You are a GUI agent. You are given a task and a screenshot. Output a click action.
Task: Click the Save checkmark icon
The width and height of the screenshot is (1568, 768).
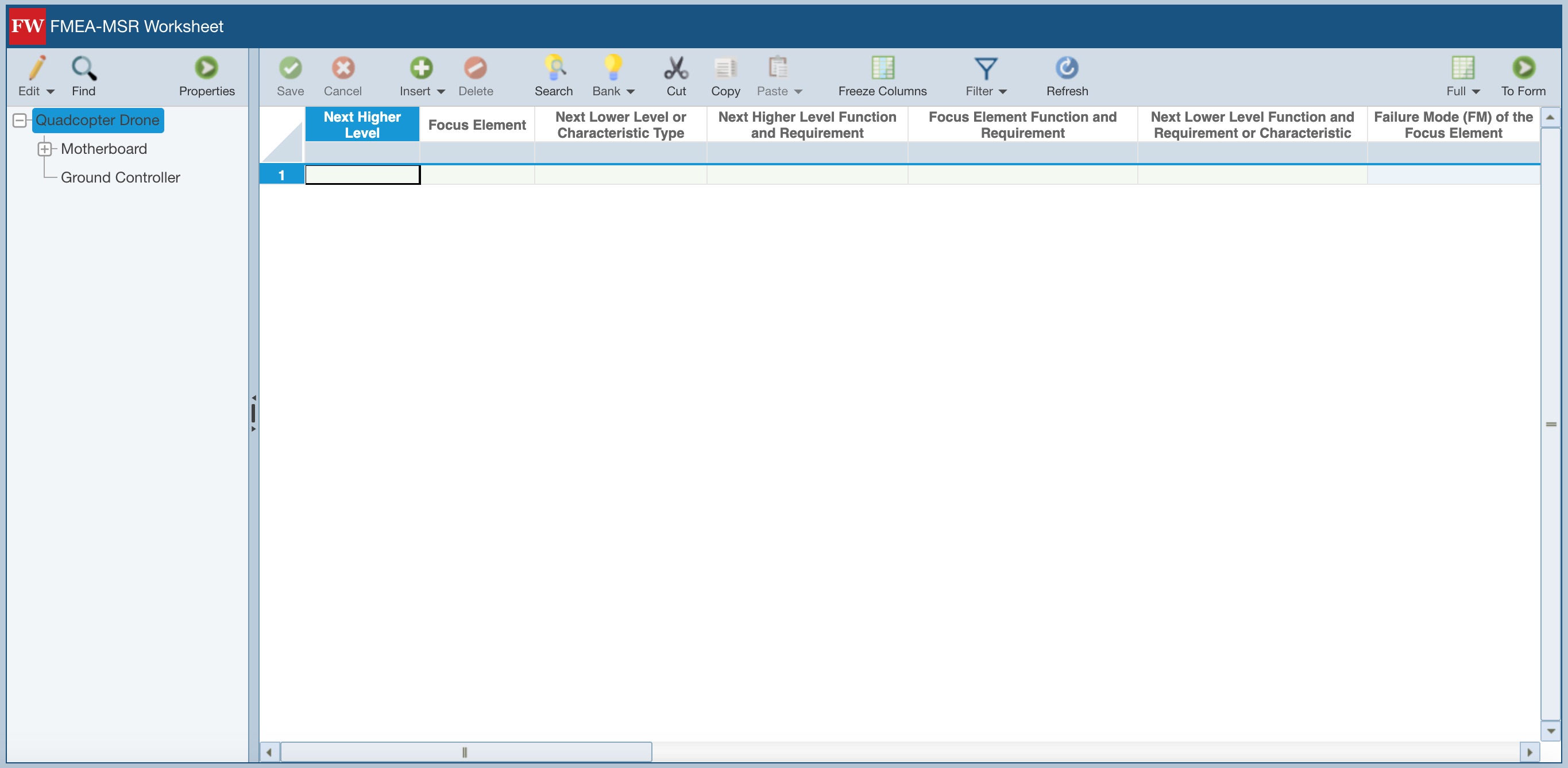point(291,68)
